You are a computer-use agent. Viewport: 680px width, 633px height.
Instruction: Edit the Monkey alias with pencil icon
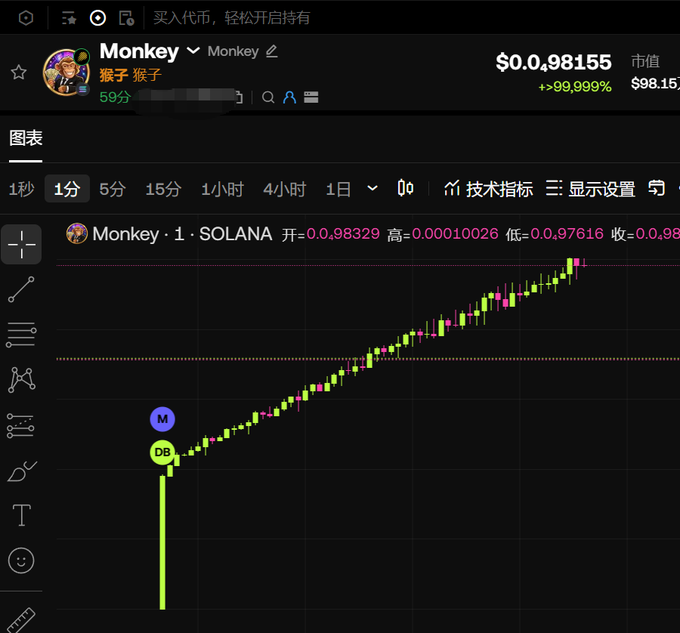coord(271,51)
